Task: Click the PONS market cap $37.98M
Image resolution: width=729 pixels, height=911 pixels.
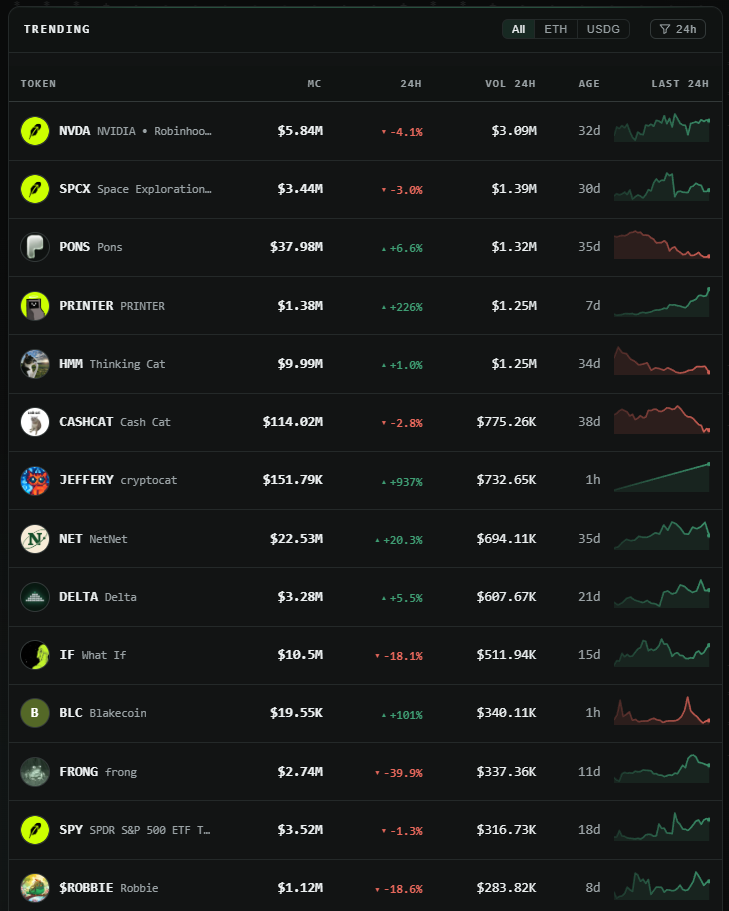Action: click(x=296, y=247)
